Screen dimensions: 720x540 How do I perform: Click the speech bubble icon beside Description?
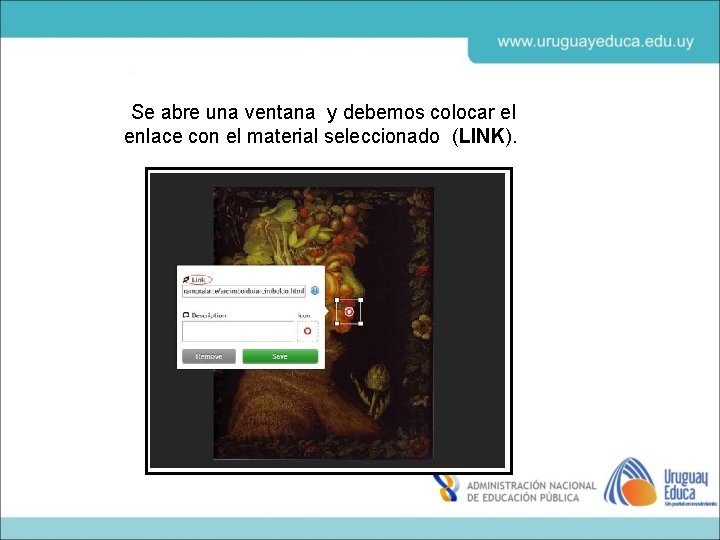pyautogui.click(x=186, y=315)
